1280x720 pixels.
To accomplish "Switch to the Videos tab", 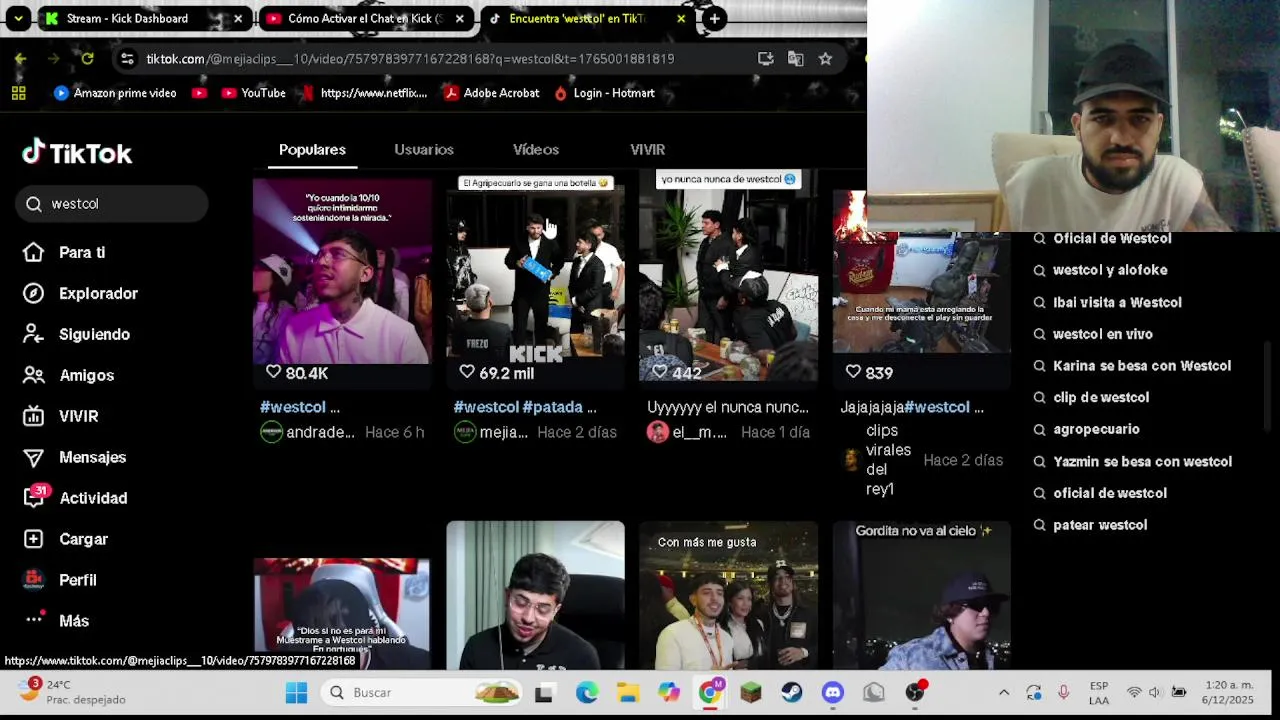I will (x=536, y=149).
